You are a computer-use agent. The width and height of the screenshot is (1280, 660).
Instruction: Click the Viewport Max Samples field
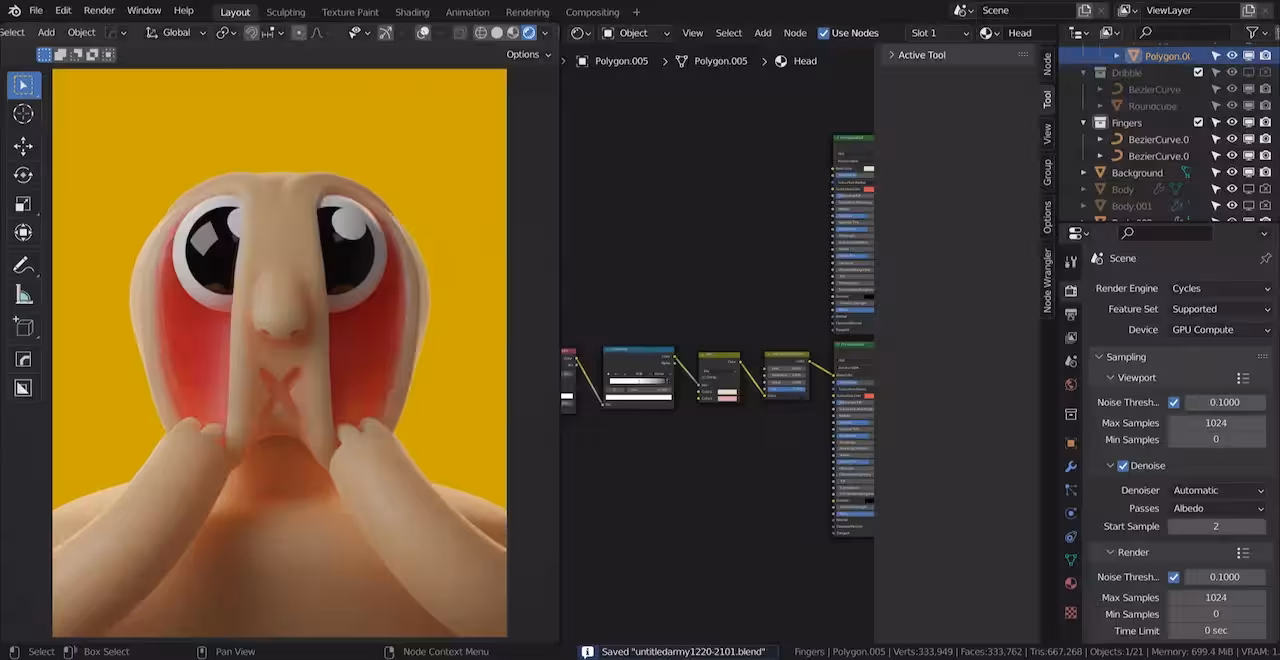click(x=1216, y=423)
